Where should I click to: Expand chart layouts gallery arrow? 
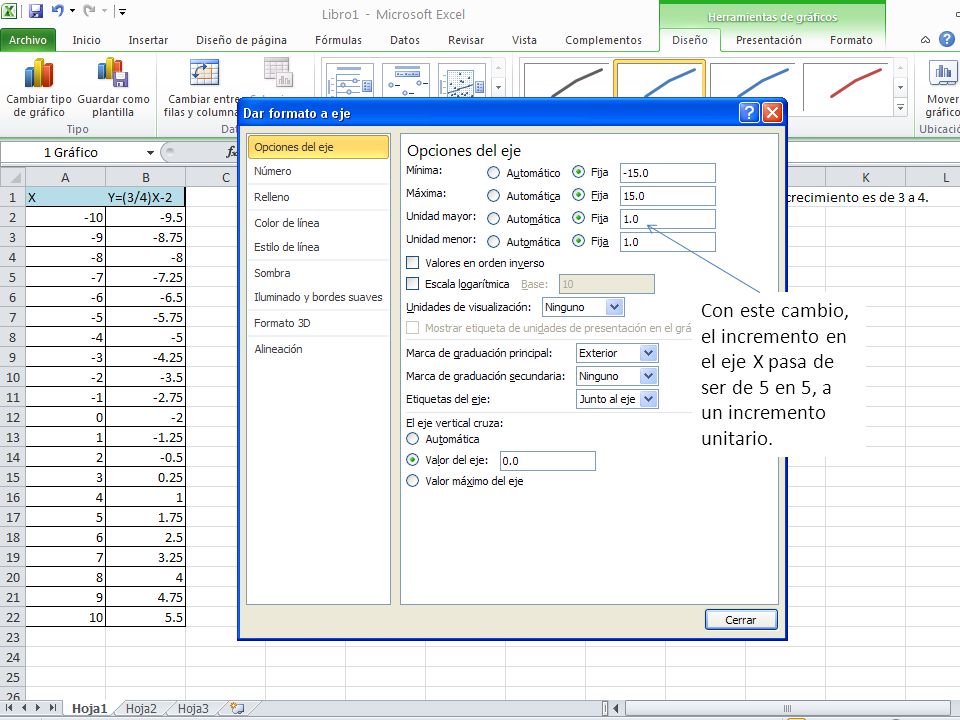coord(498,88)
